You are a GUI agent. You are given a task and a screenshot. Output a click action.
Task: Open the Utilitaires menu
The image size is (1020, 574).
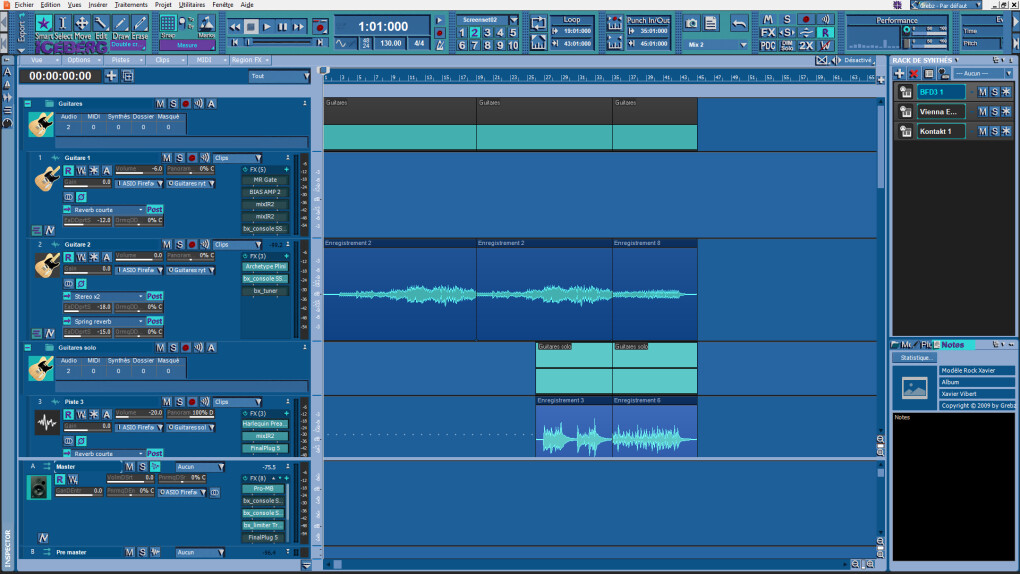tap(192, 5)
